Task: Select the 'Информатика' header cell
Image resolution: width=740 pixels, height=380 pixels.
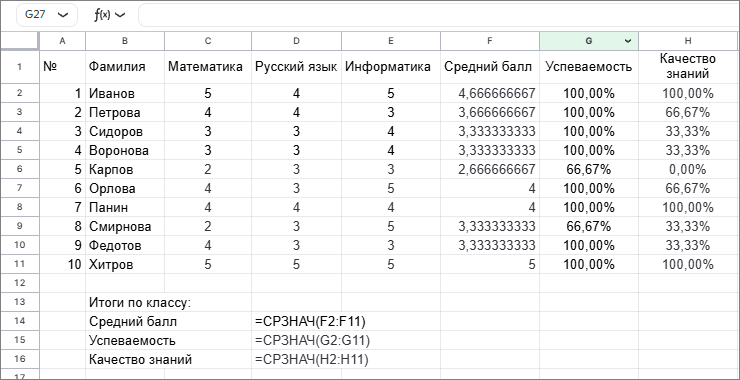Action: [x=391, y=67]
